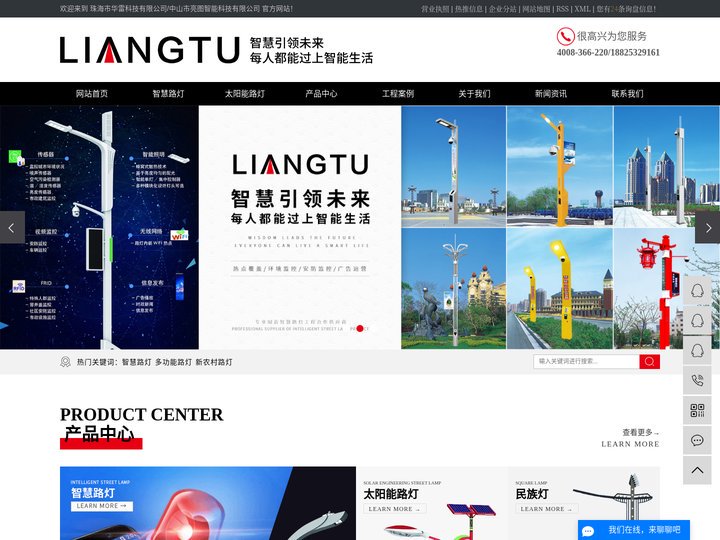Show the previous banner slide
The image size is (720, 540).
(12, 227)
